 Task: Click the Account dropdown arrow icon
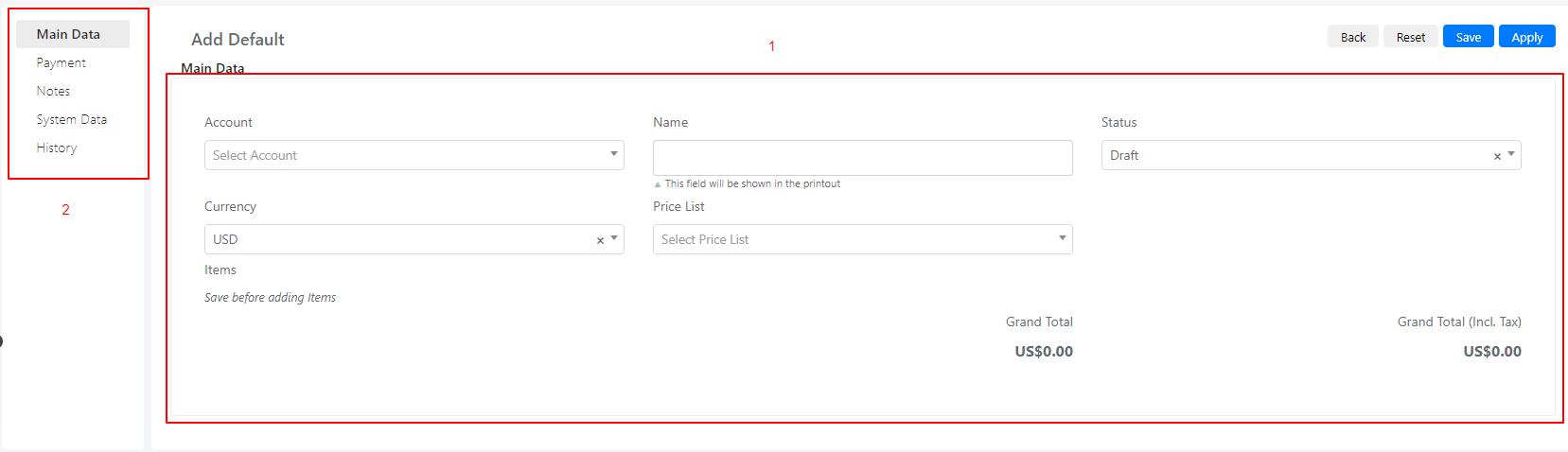(614, 154)
